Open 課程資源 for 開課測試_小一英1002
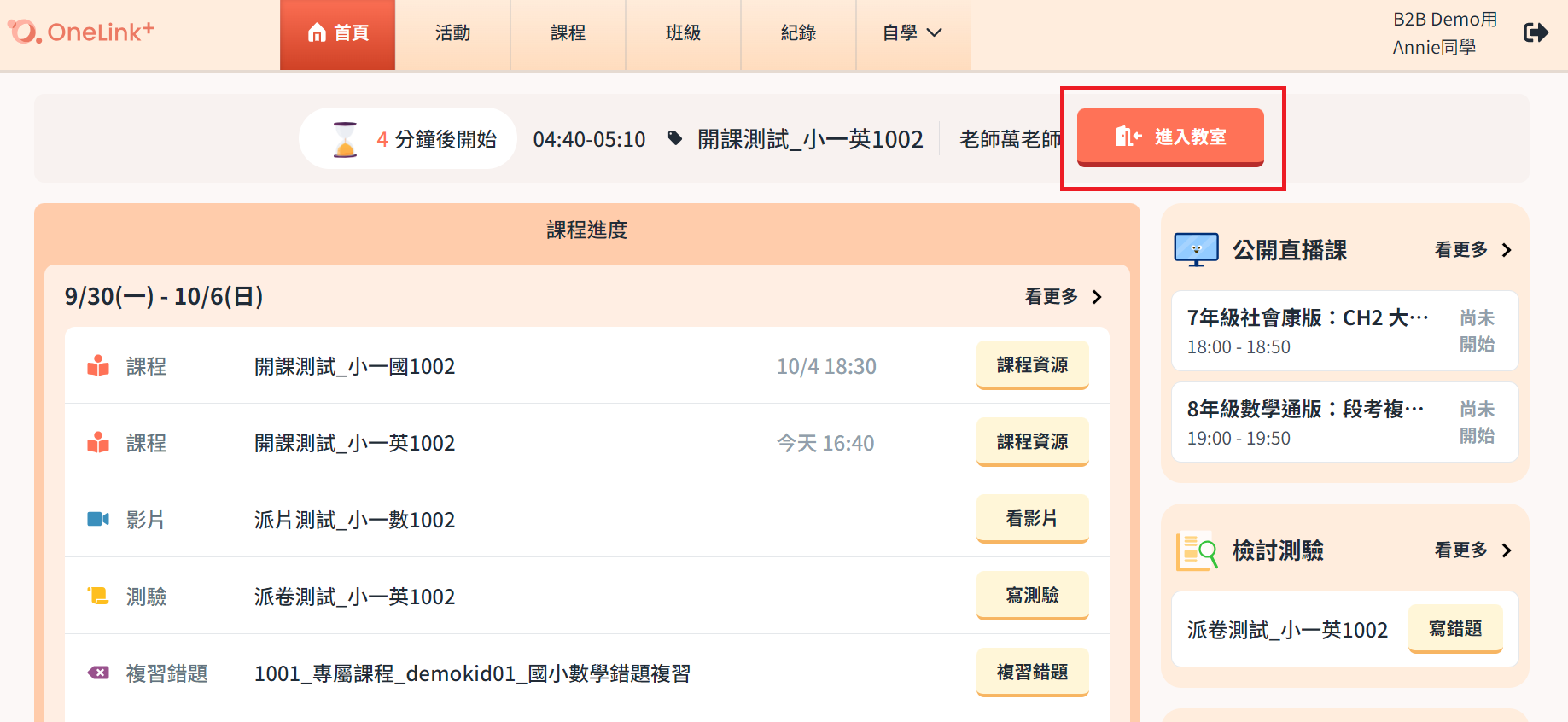Screen dimensions: 1568x722 pyautogui.click(x=1033, y=442)
